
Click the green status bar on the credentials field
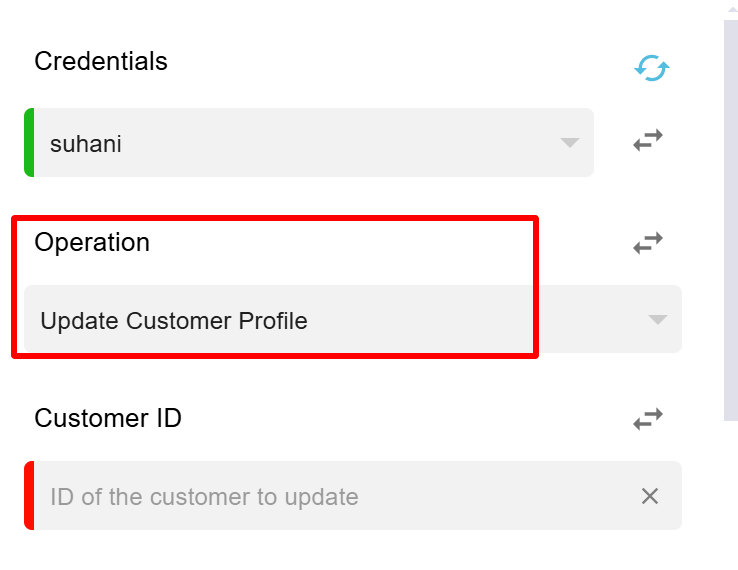pyautogui.click(x=29, y=143)
